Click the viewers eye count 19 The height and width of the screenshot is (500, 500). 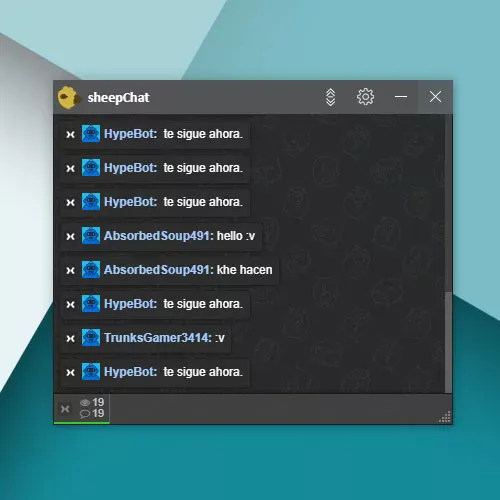click(x=92, y=402)
